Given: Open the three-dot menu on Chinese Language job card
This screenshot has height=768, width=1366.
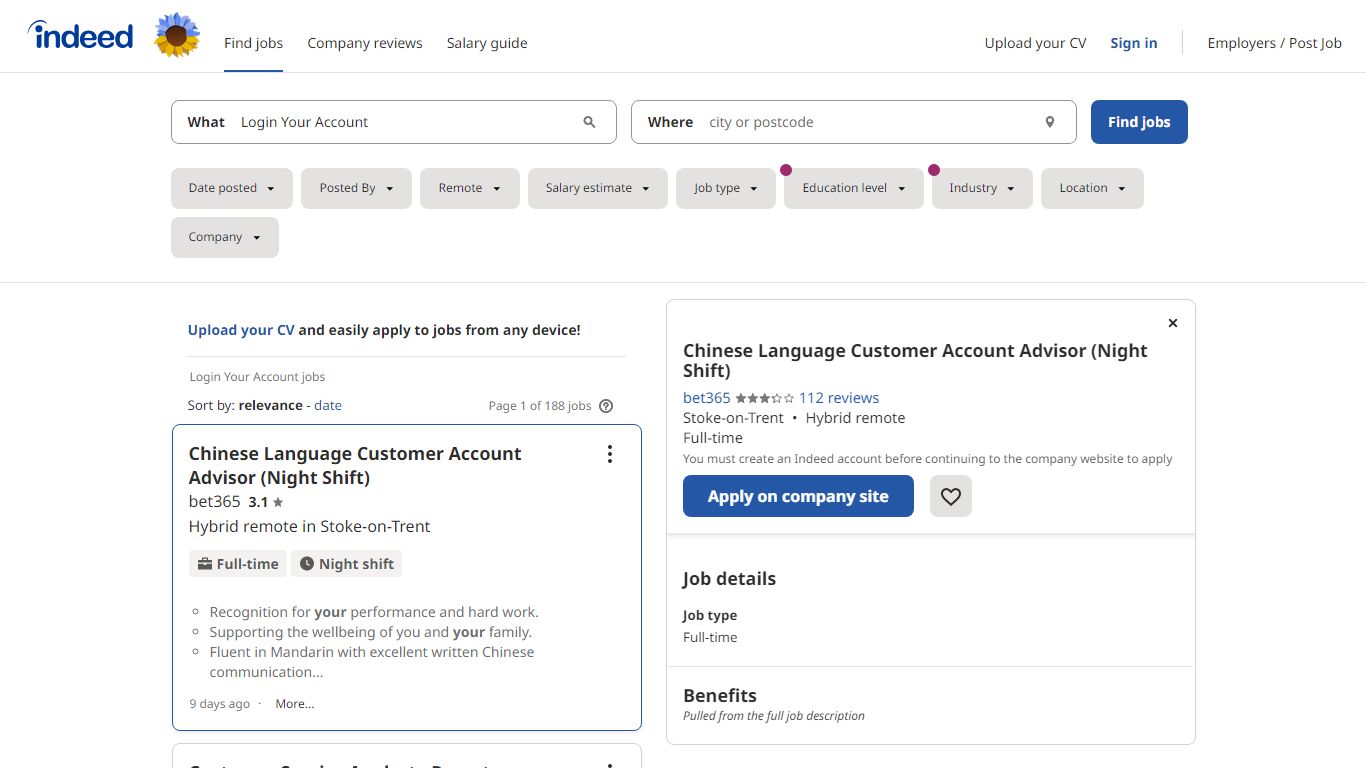Looking at the screenshot, I should pyautogui.click(x=610, y=454).
